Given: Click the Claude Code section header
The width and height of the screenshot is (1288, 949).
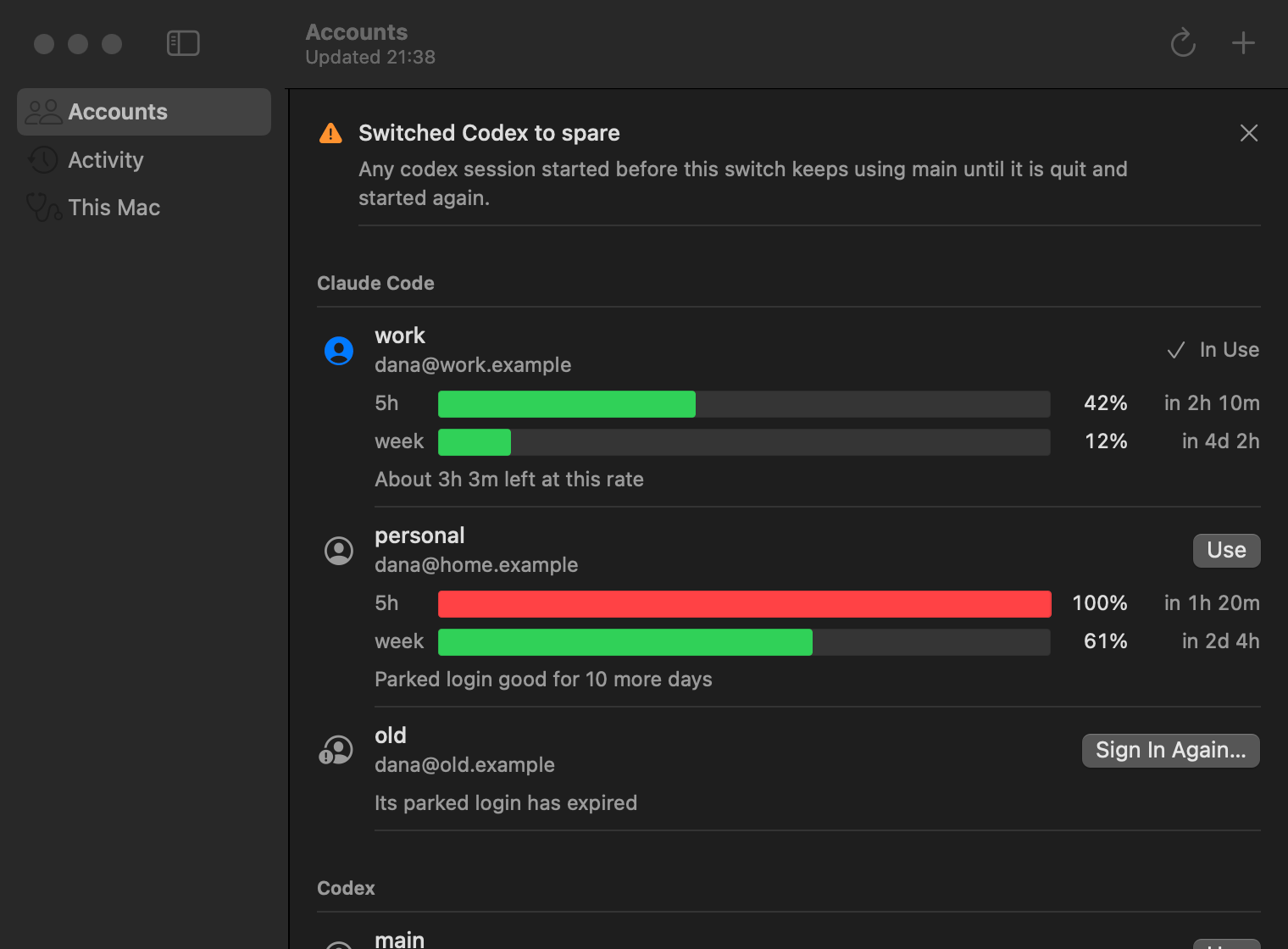Looking at the screenshot, I should pos(375,283).
